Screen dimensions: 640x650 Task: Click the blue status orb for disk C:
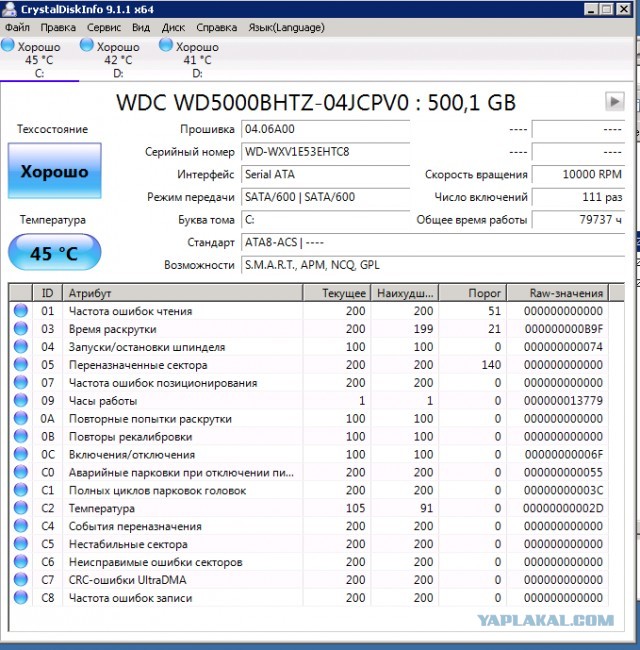(x=8, y=45)
